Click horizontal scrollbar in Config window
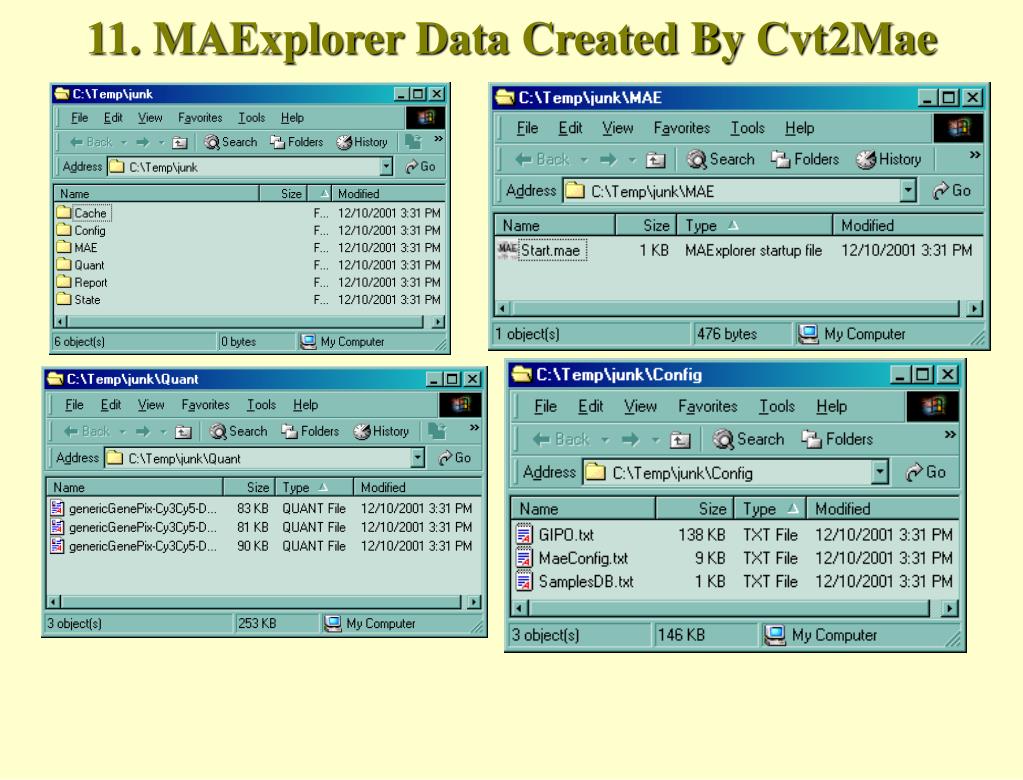This screenshot has height=780, width=1023. tap(729, 608)
